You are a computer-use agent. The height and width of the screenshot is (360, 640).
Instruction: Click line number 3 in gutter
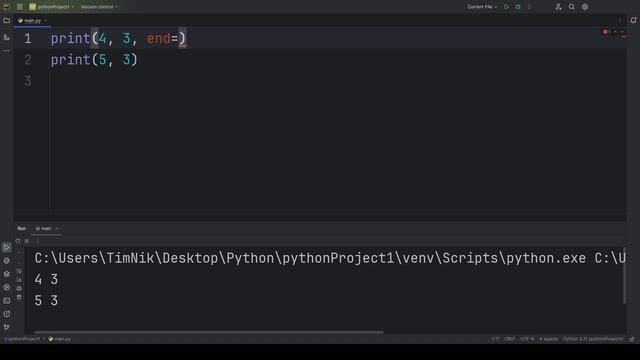click(x=27, y=81)
